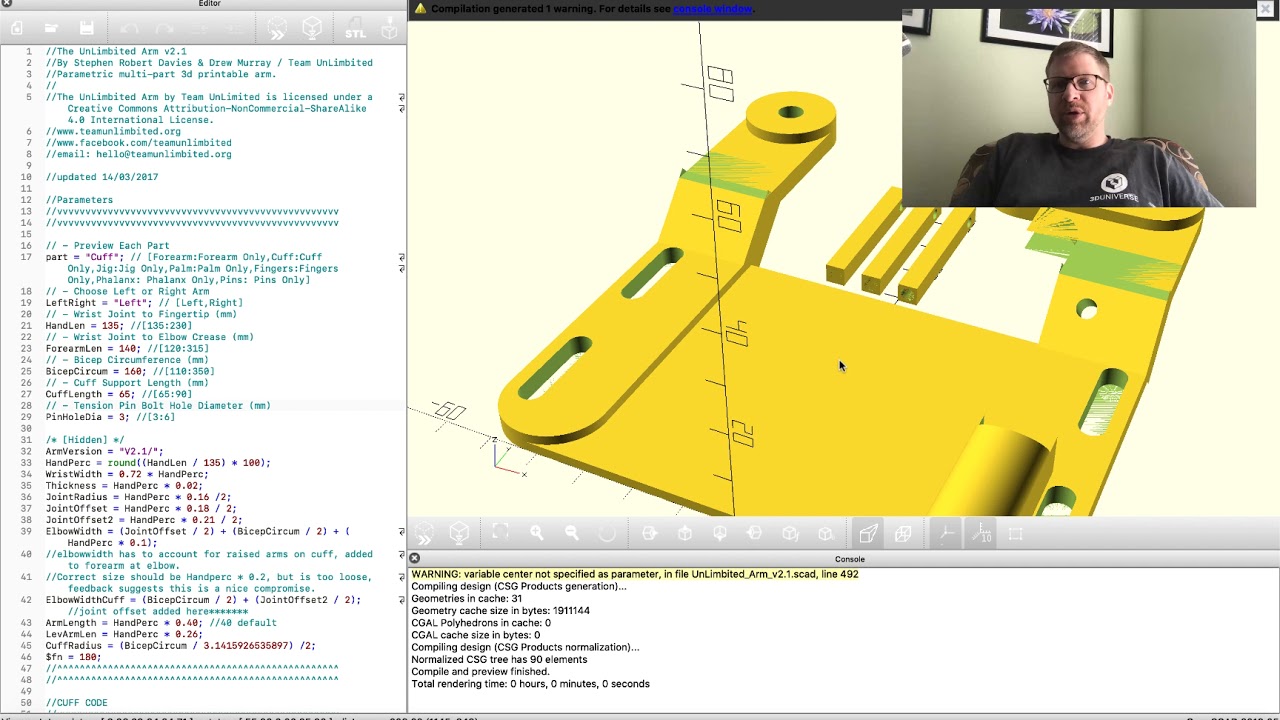The height and width of the screenshot is (720, 1280).
Task: Click the Preview icon in the viewer toolbar
Action: pos(424,534)
